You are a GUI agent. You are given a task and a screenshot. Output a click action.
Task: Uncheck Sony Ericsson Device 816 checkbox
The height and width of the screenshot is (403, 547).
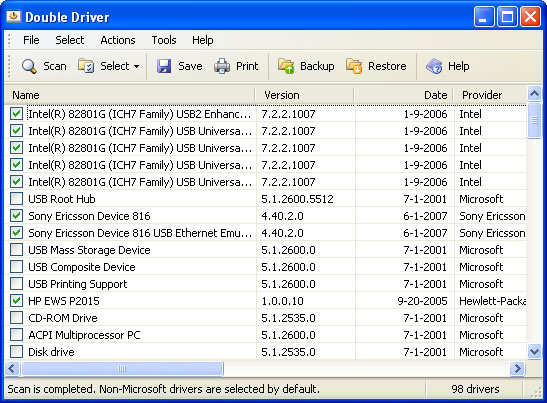click(x=16, y=216)
